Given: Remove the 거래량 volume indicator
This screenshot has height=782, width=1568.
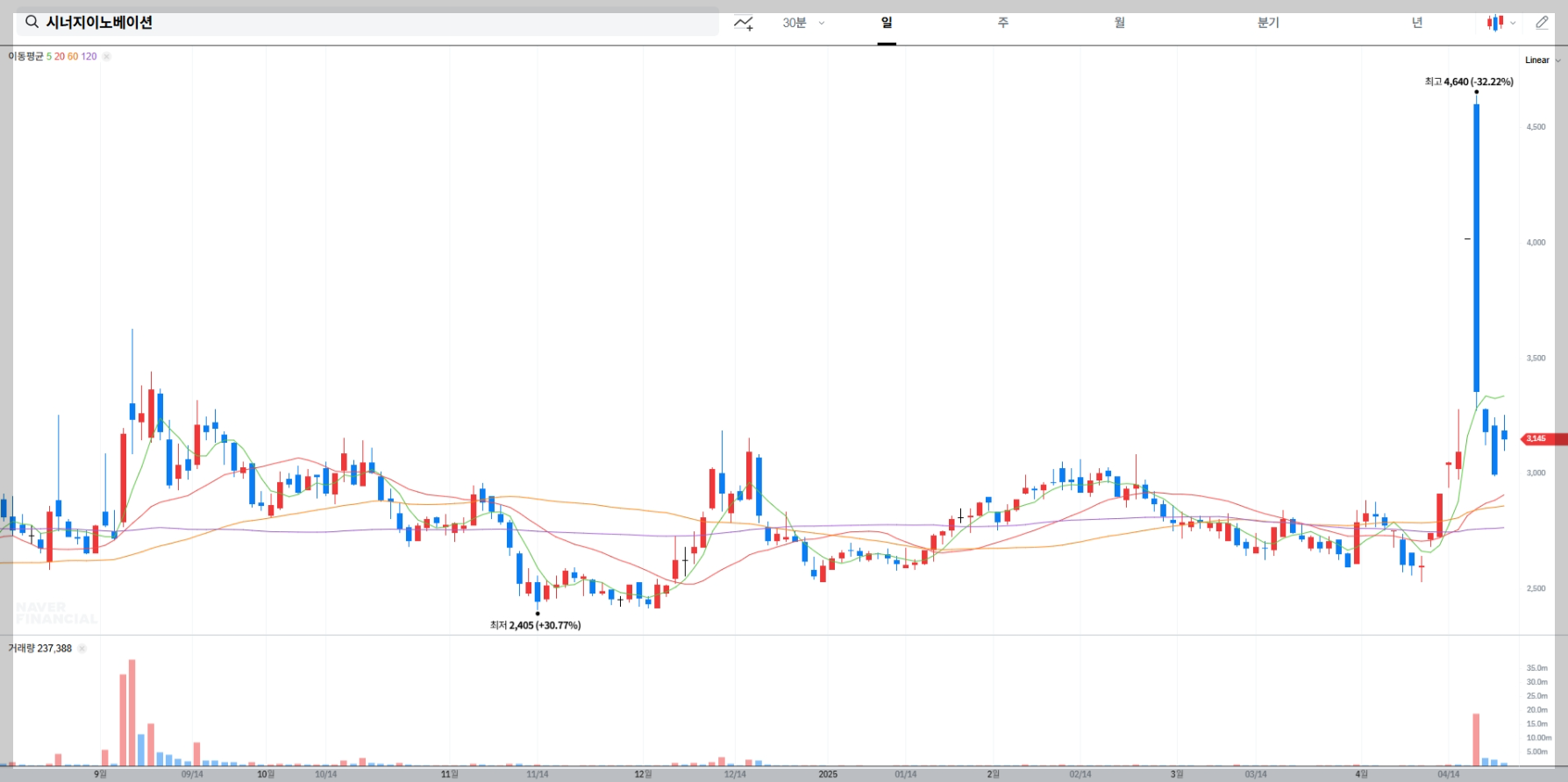Looking at the screenshot, I should click(x=82, y=649).
